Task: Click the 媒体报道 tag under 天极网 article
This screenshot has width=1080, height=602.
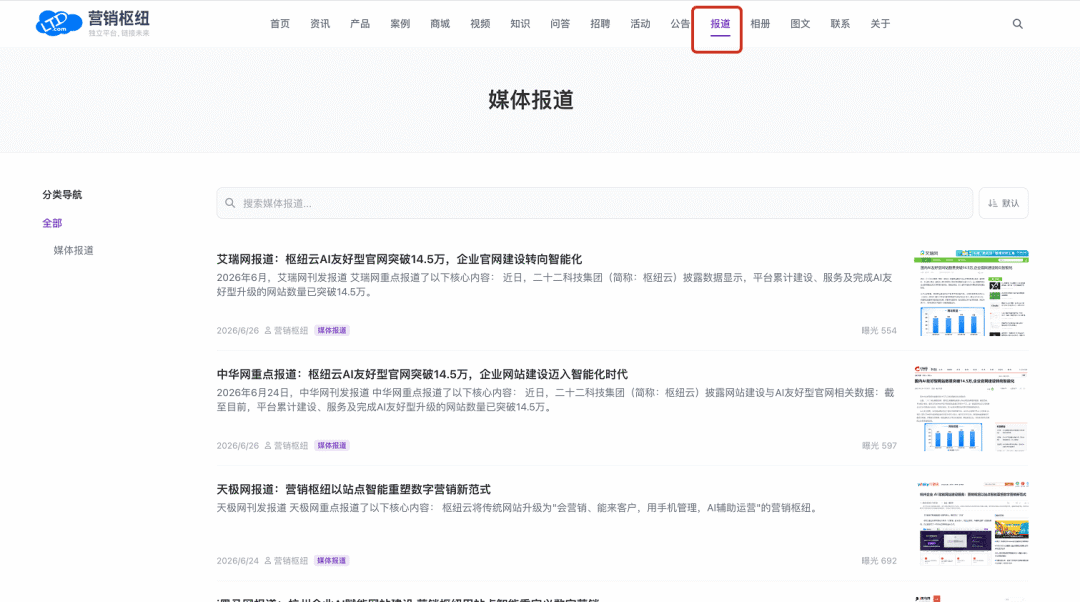Action: click(331, 561)
